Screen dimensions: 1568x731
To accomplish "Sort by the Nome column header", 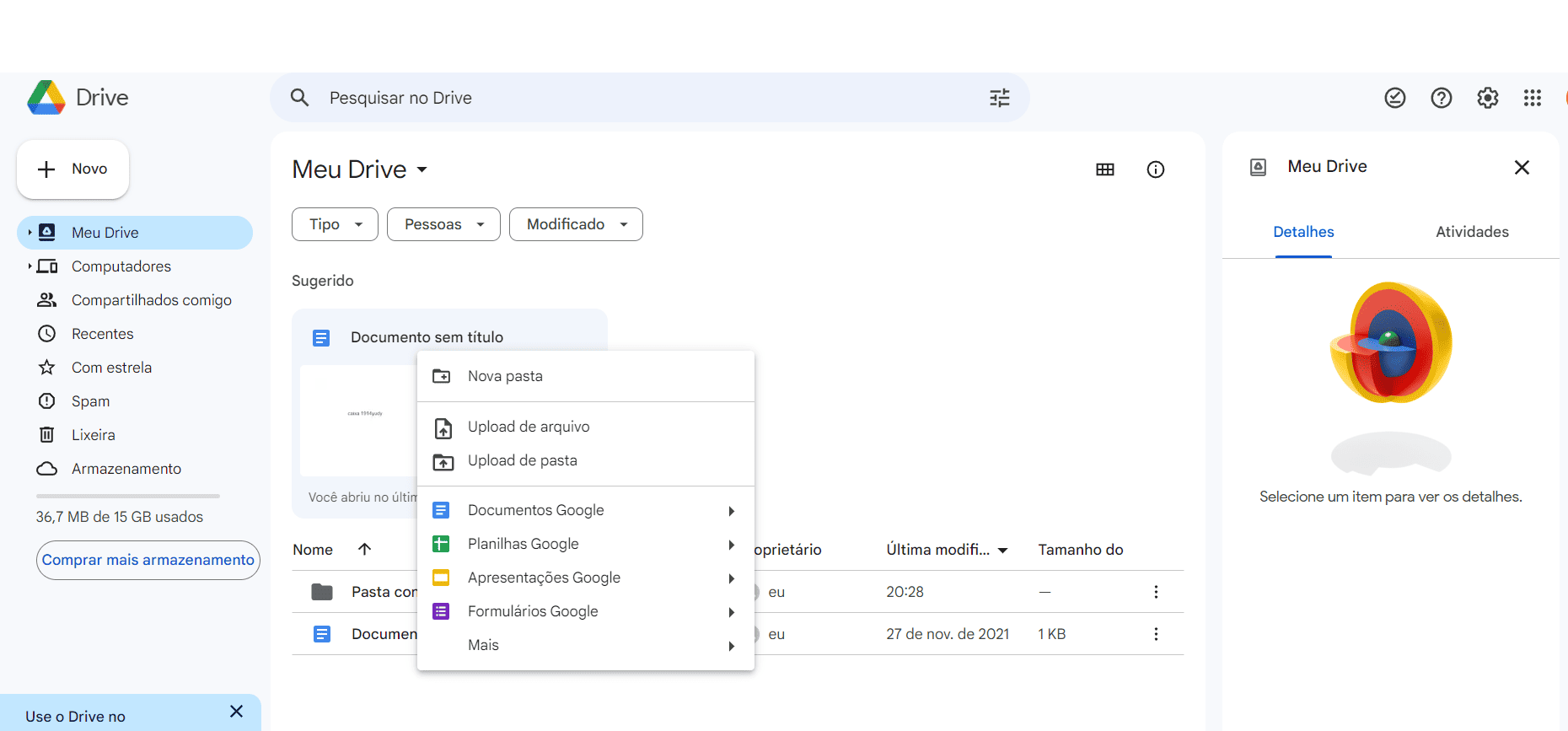I will (x=313, y=550).
